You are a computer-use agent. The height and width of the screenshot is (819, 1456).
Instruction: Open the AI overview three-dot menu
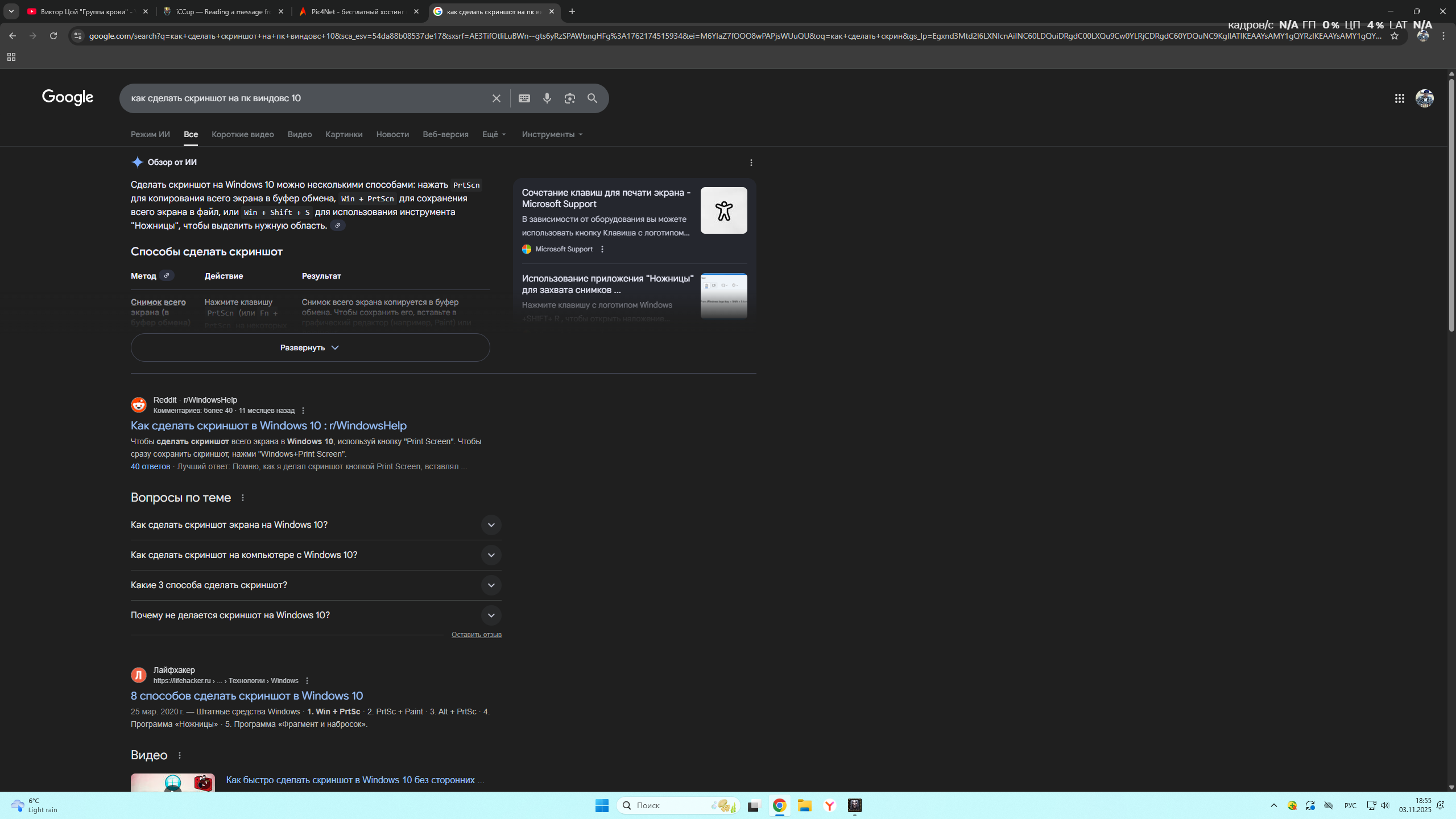click(x=751, y=163)
